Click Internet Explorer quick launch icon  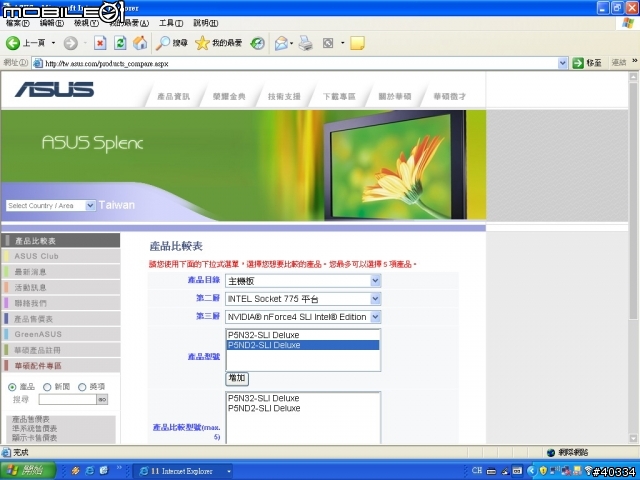tap(89, 471)
